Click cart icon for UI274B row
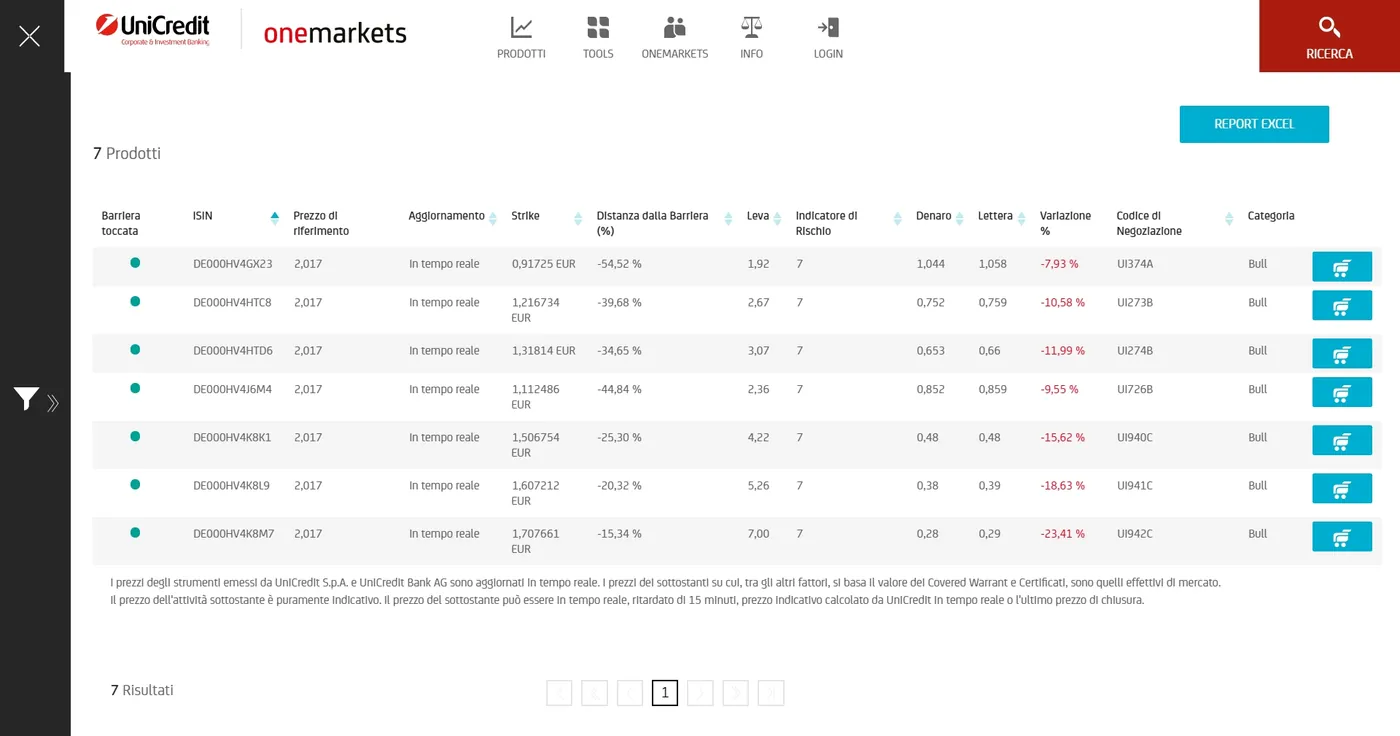 (1342, 353)
